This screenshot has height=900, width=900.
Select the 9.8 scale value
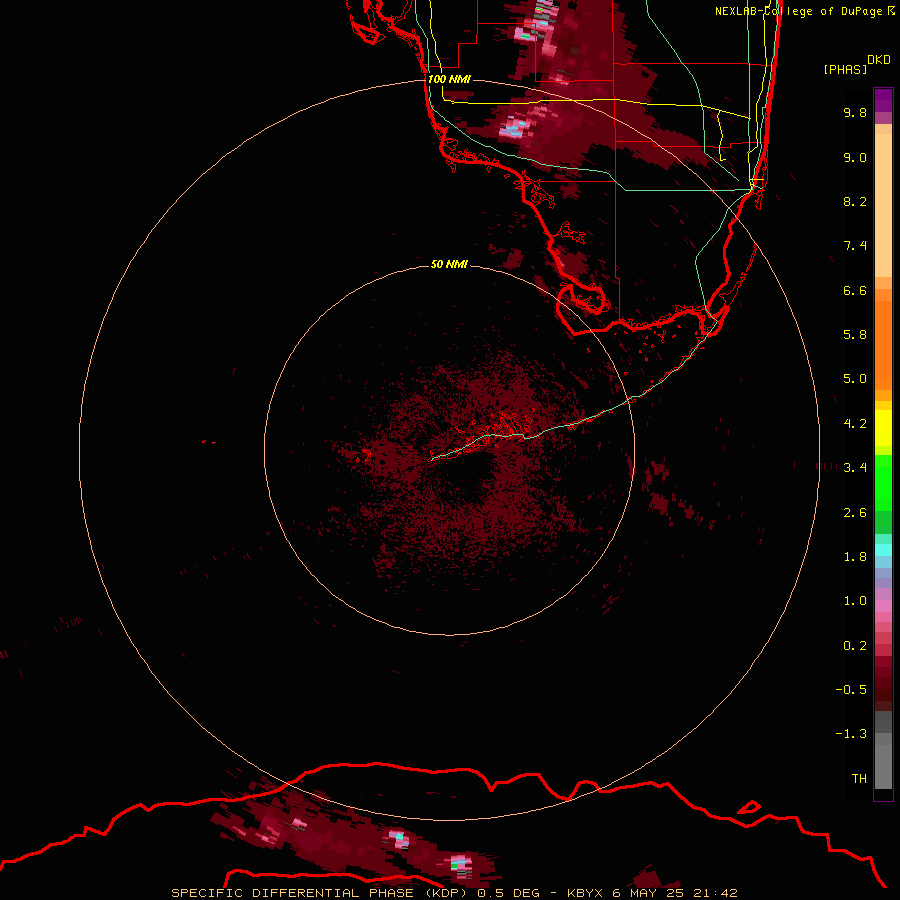(x=855, y=112)
